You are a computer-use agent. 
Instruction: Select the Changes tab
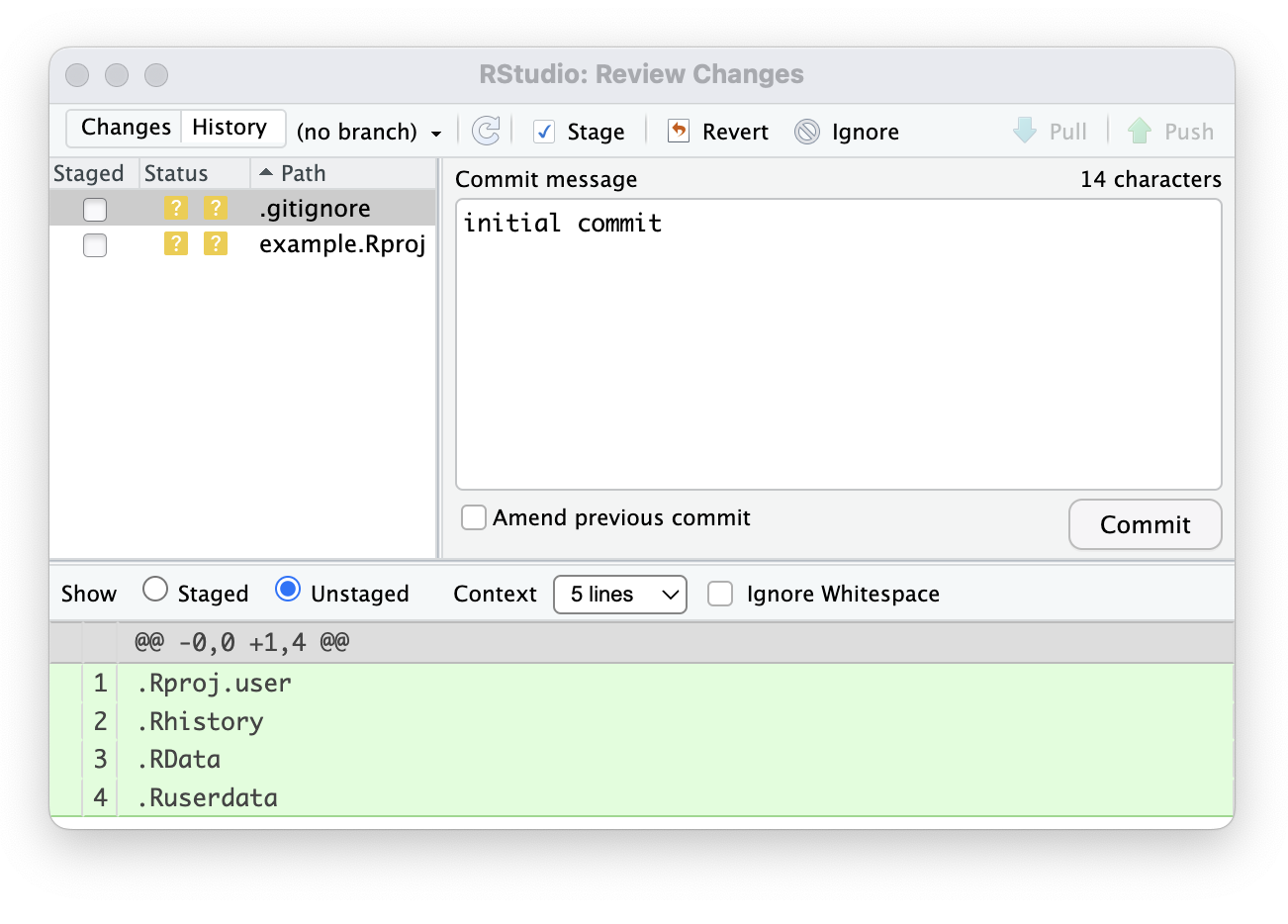pyautogui.click(x=126, y=128)
